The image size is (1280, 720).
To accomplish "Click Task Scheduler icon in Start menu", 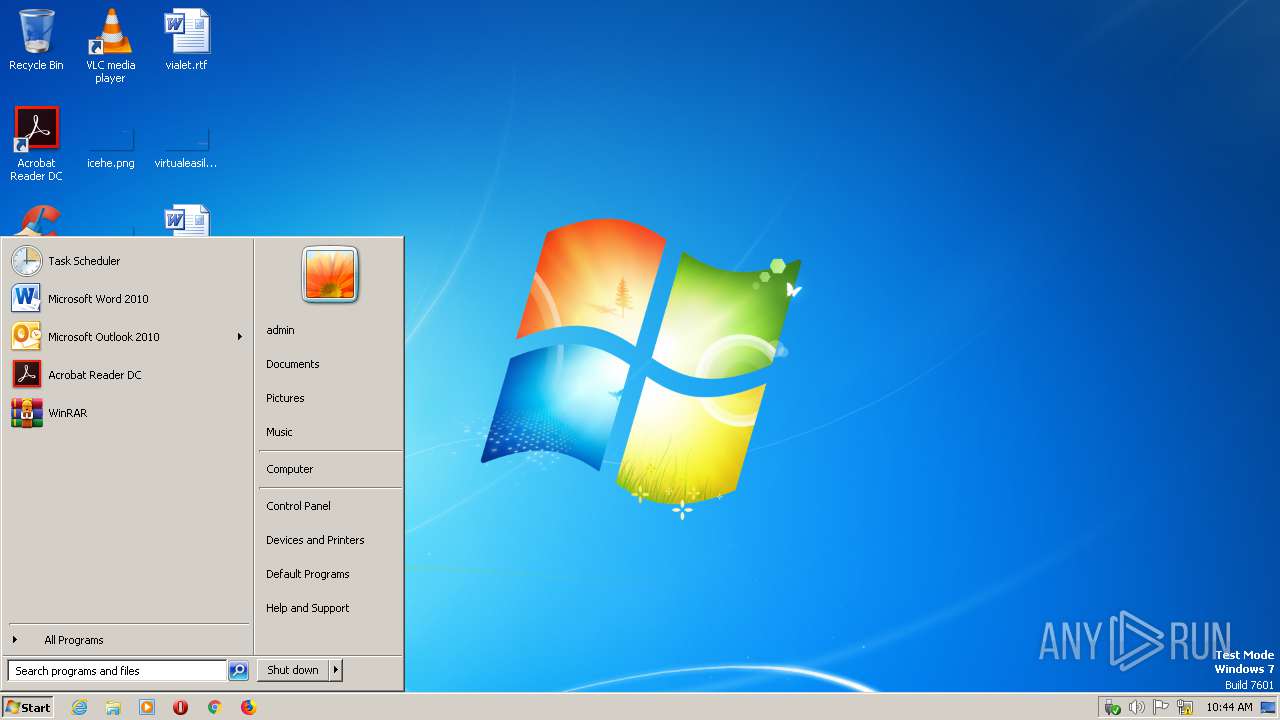I will coord(27,261).
